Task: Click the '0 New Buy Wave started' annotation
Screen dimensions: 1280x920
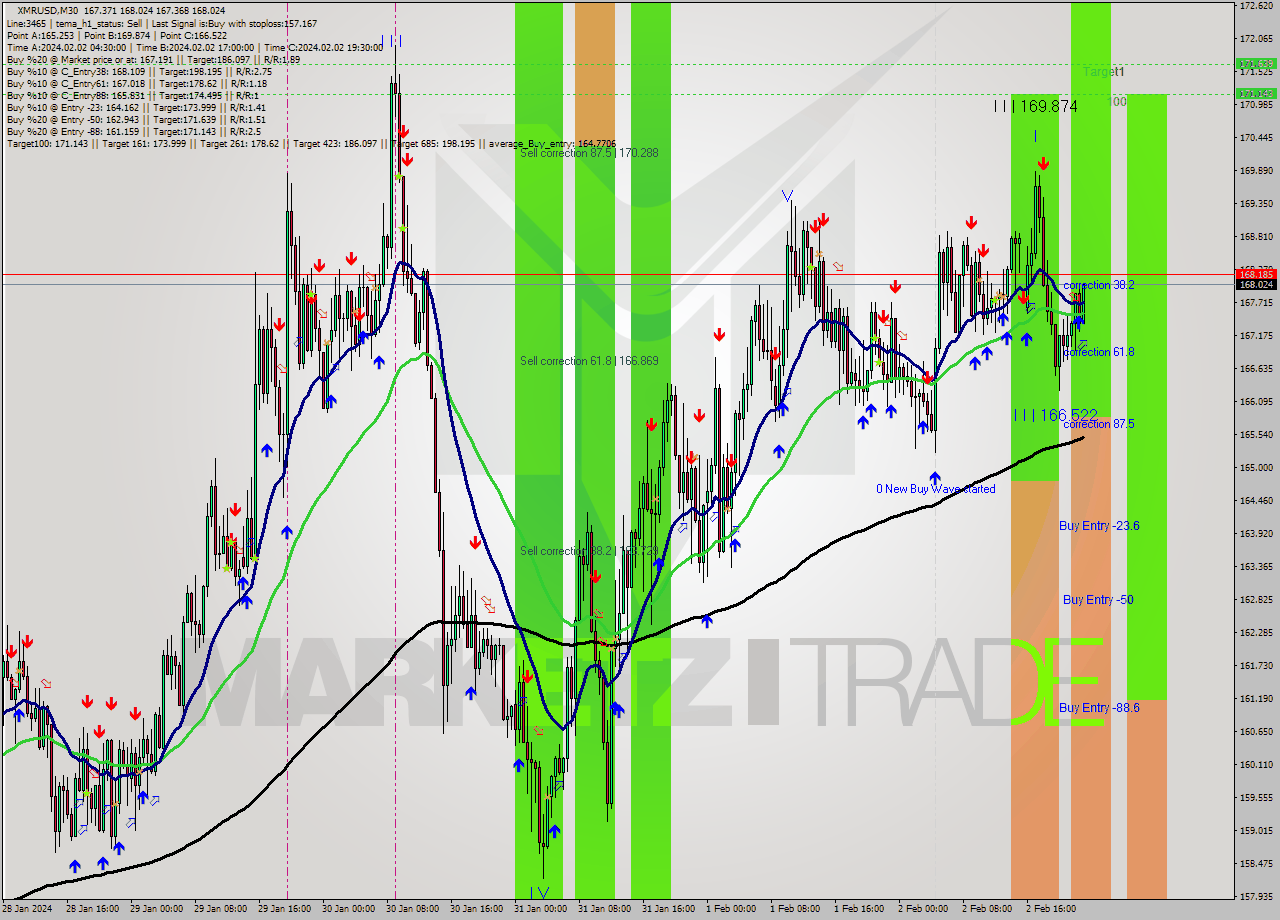Action: coord(936,489)
